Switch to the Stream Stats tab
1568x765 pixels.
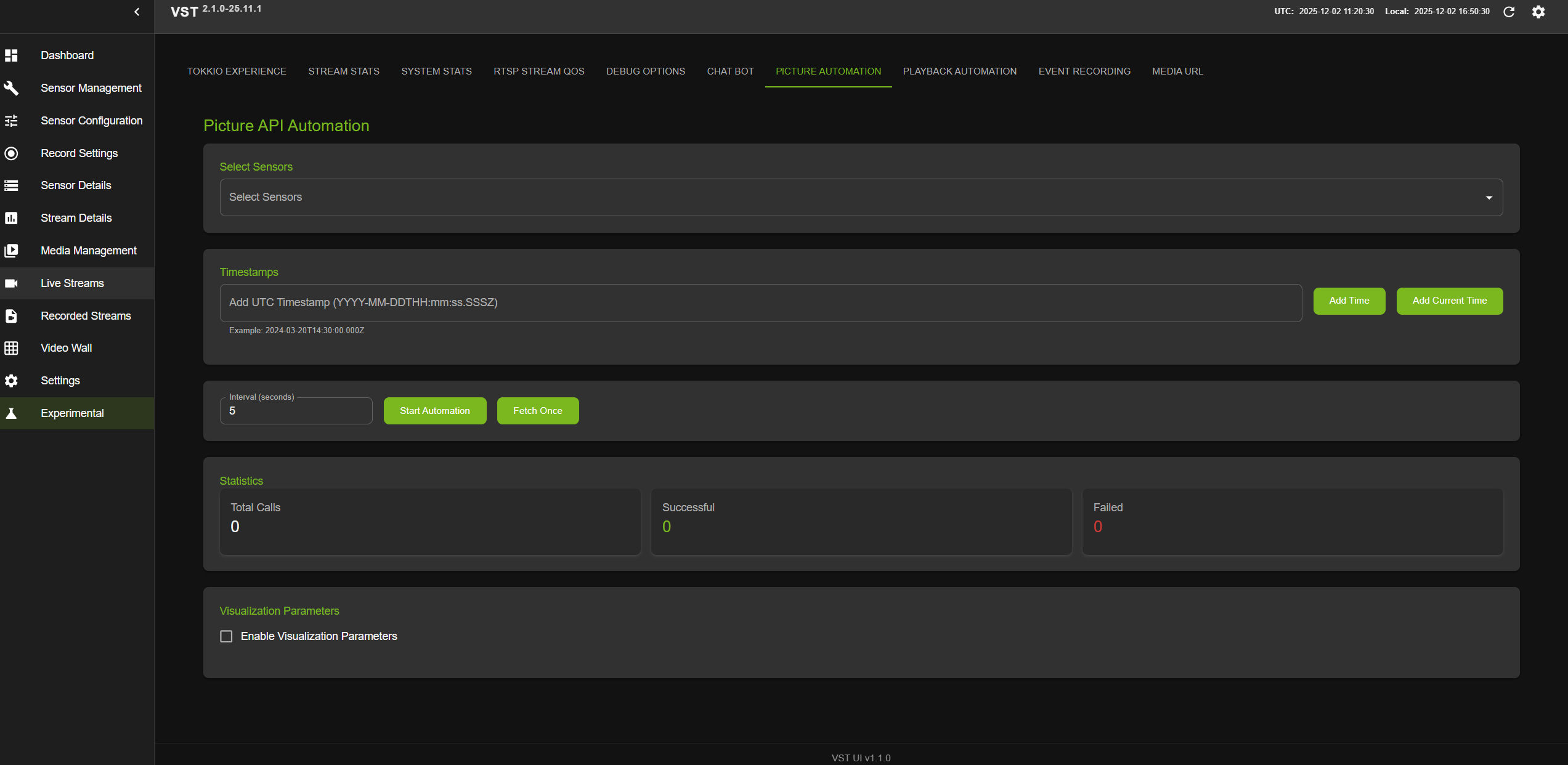[343, 71]
